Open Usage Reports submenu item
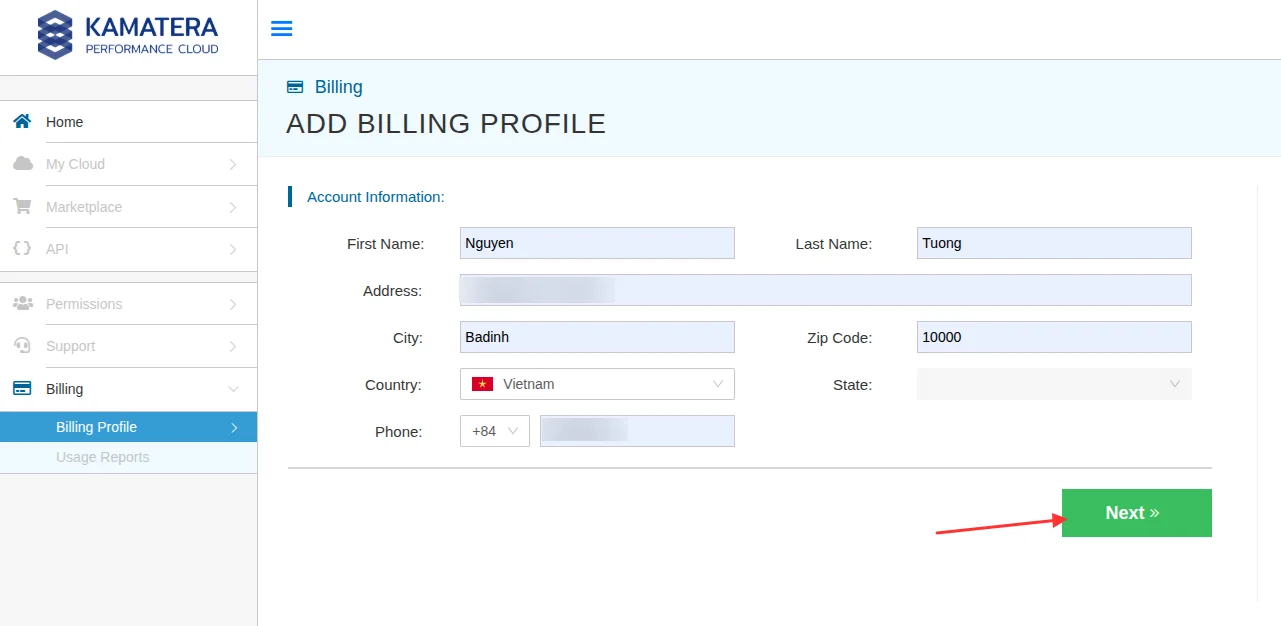The height and width of the screenshot is (626, 1281). coord(128,457)
